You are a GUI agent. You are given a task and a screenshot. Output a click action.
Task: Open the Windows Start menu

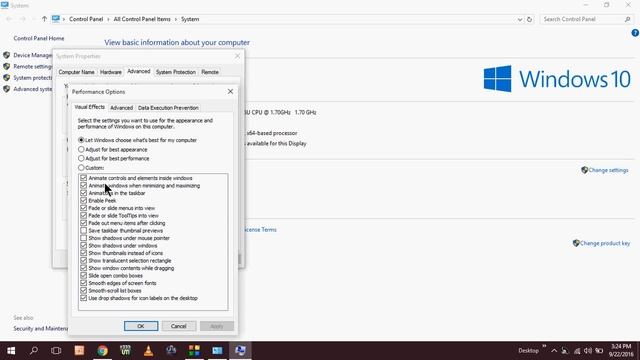(11, 351)
